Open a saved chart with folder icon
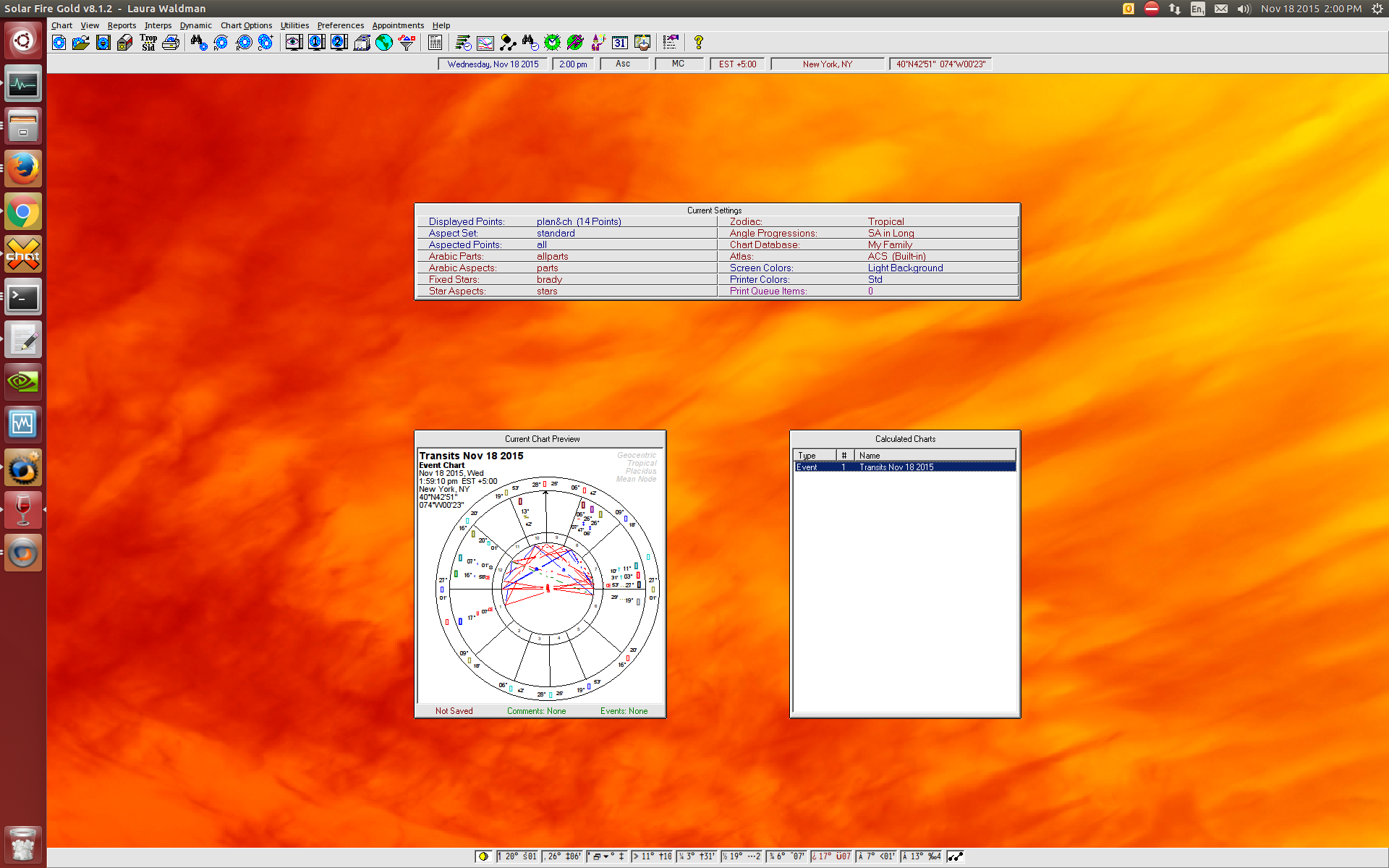1389x868 pixels. [x=81, y=43]
